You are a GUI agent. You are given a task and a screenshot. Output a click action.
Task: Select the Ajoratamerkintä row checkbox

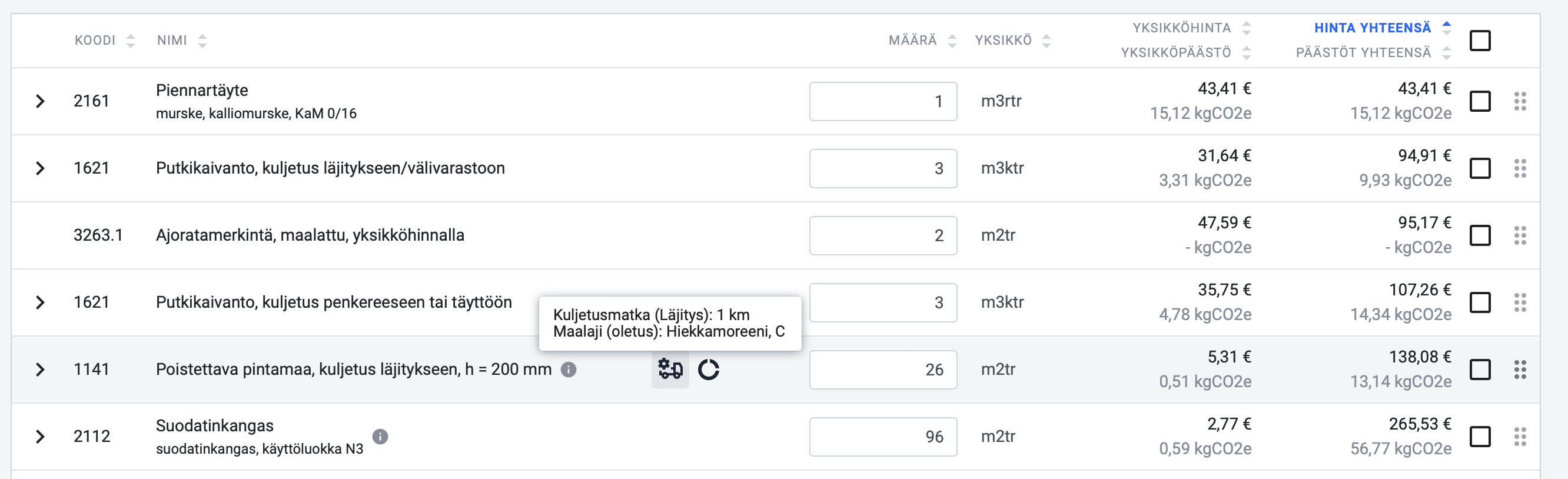[x=1480, y=235]
